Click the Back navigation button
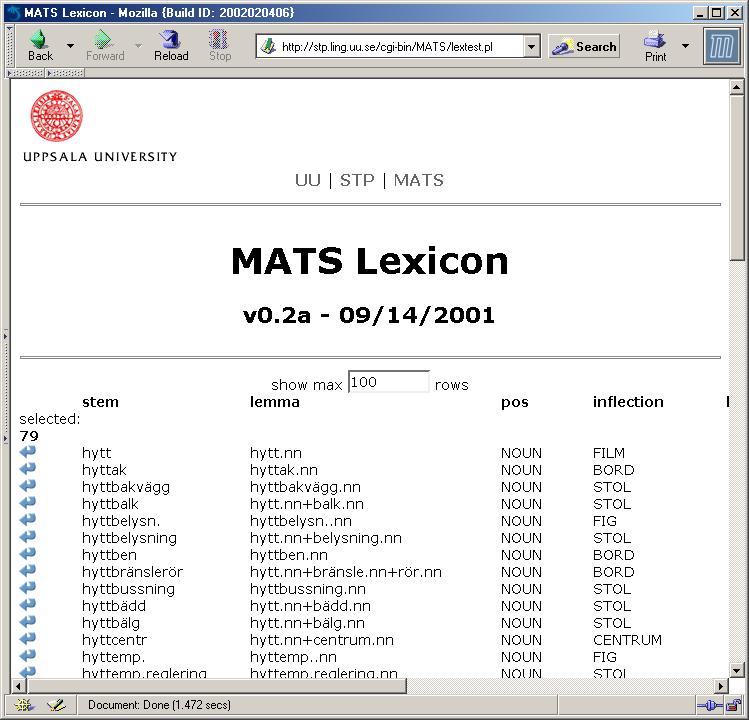 click(x=40, y=46)
